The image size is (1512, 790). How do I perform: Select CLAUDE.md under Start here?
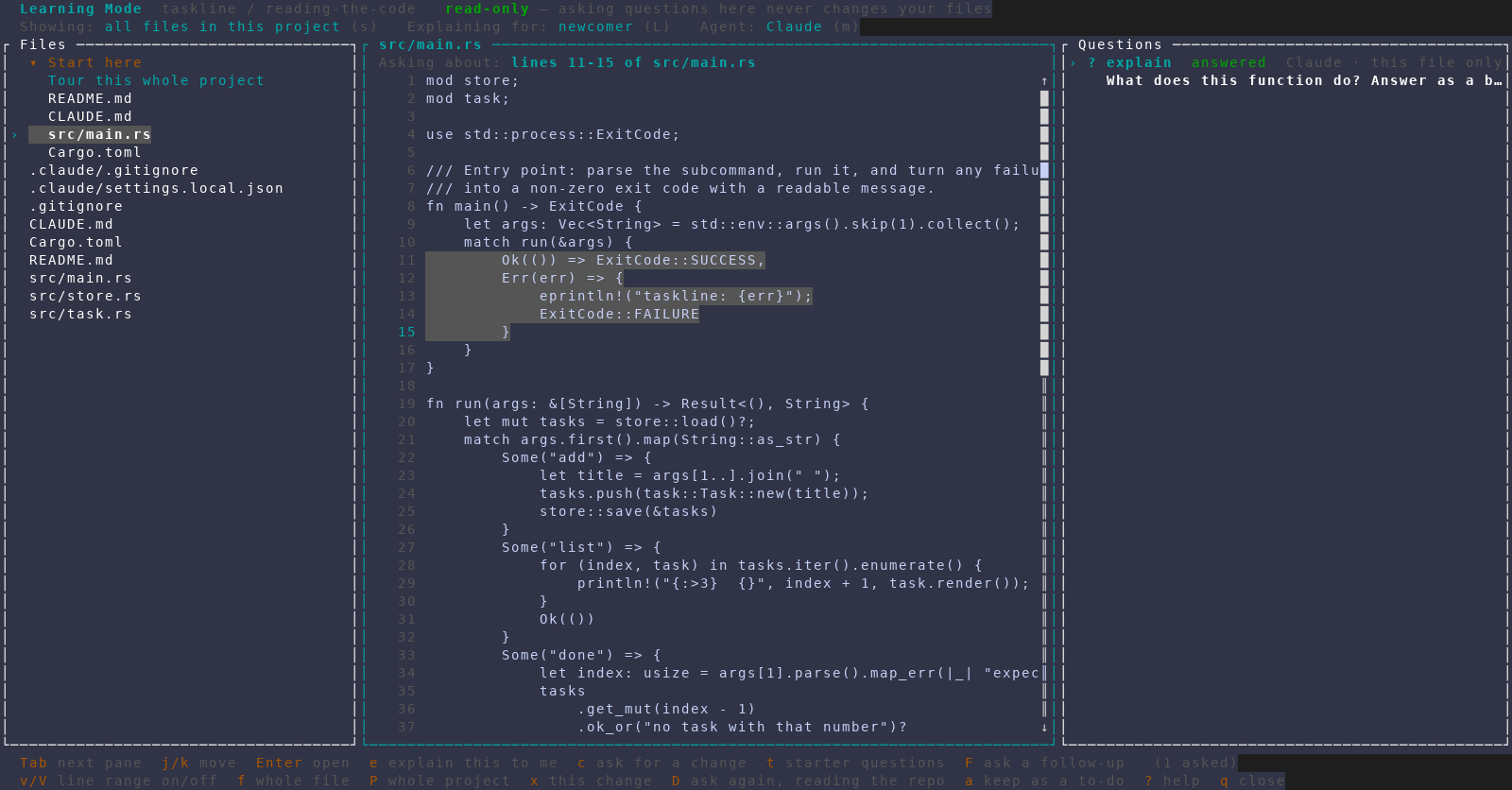(90, 117)
